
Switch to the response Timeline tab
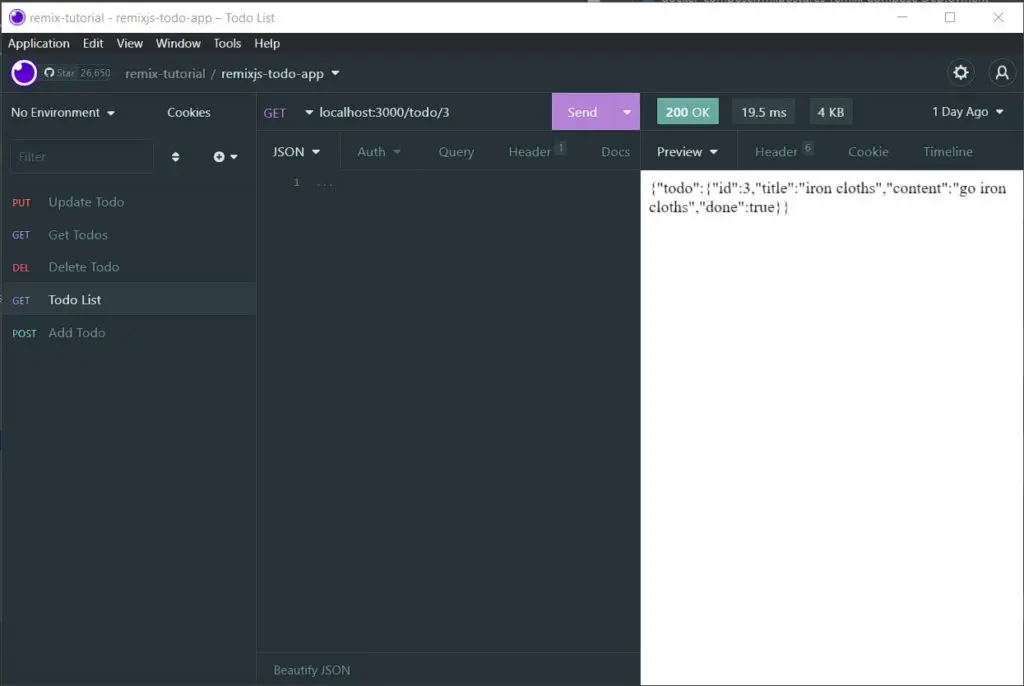[947, 152]
